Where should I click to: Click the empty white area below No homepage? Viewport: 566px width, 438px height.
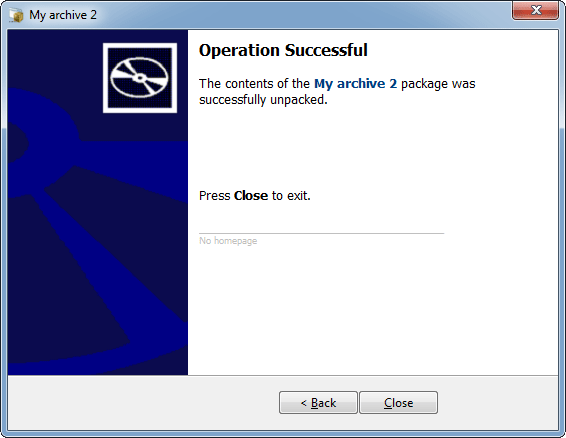tap(372, 311)
